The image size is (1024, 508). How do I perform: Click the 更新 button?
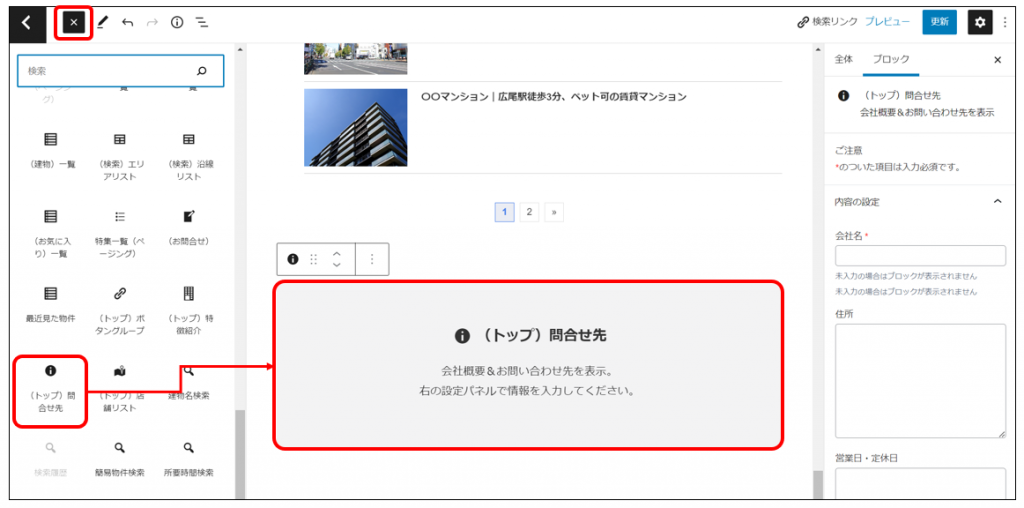[x=939, y=22]
